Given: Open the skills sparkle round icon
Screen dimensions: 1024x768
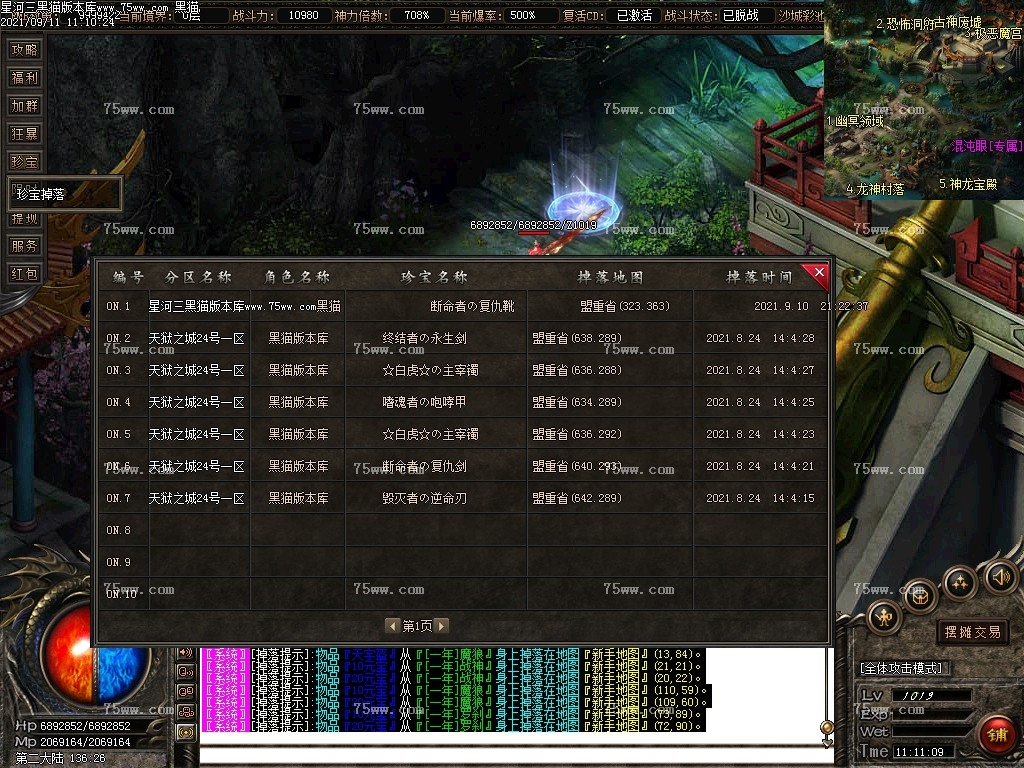Looking at the screenshot, I should (x=959, y=583).
